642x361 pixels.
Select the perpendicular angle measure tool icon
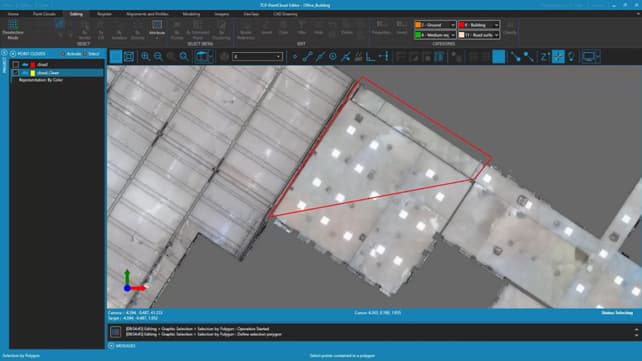[371, 56]
